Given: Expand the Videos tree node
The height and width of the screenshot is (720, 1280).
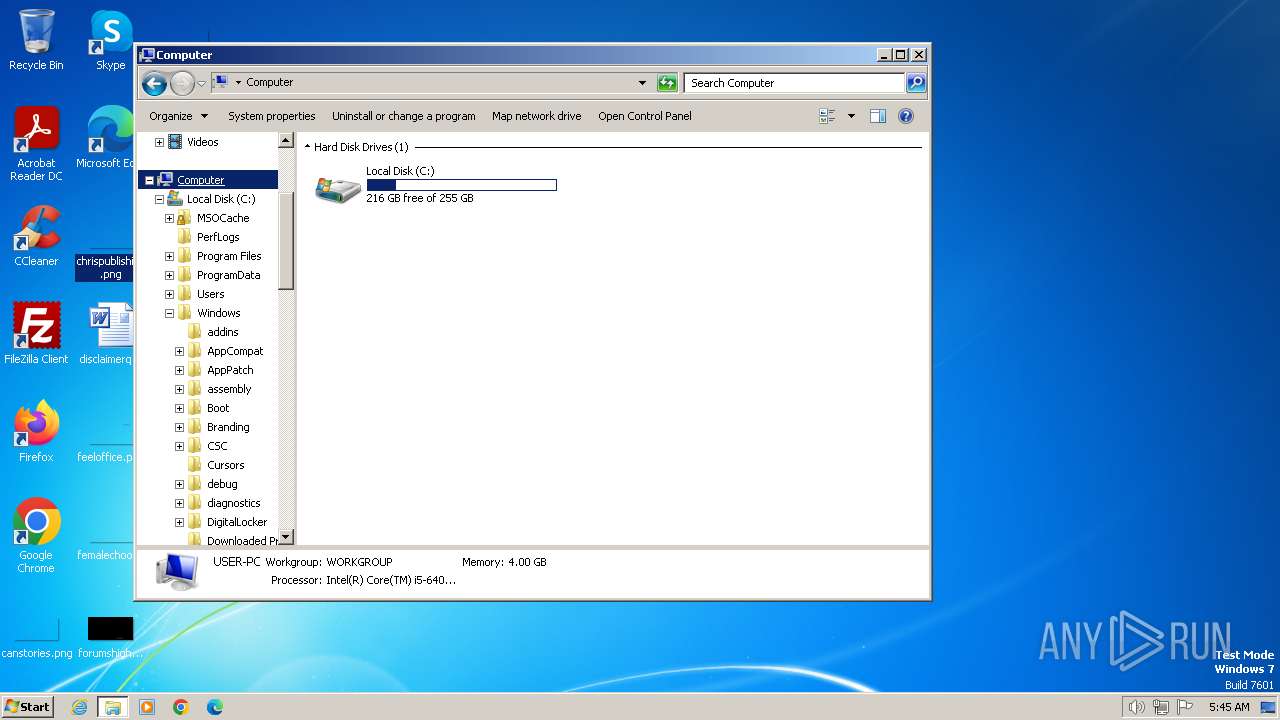Looking at the screenshot, I should pos(159,142).
